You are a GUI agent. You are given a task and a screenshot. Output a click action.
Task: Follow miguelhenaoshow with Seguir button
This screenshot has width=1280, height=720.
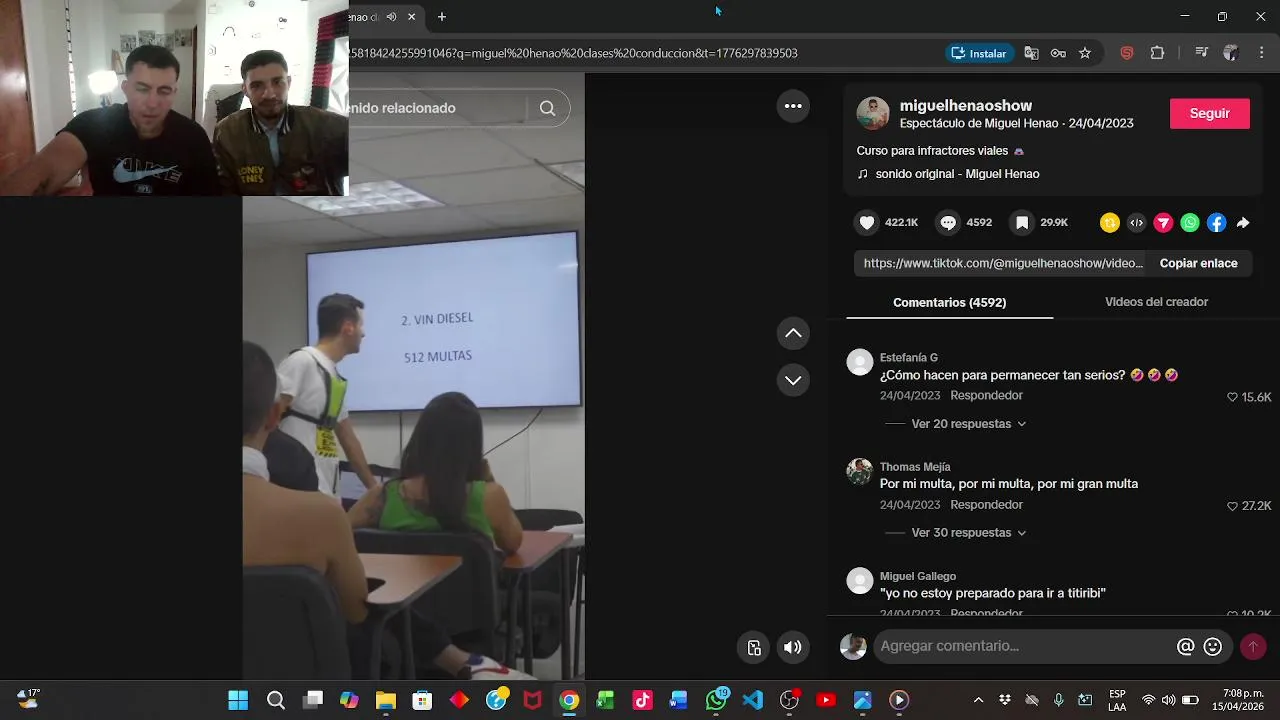(x=1209, y=113)
